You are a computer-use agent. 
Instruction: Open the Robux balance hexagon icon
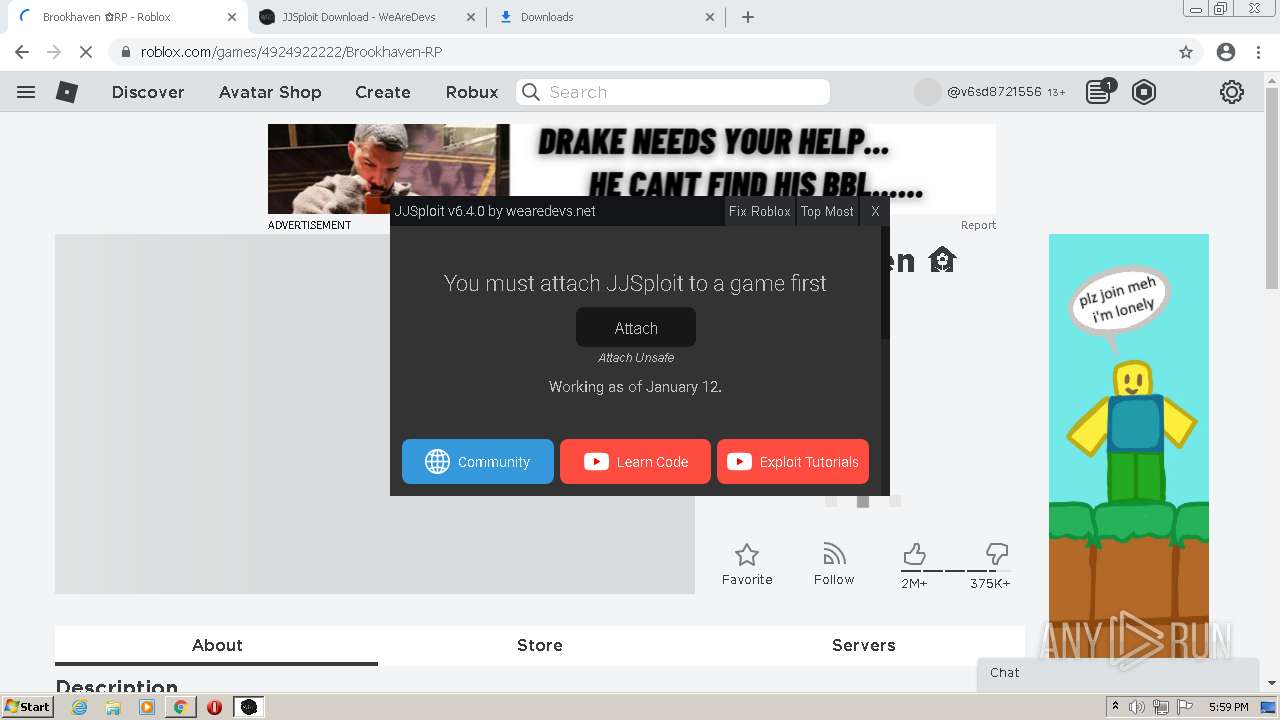1144,92
